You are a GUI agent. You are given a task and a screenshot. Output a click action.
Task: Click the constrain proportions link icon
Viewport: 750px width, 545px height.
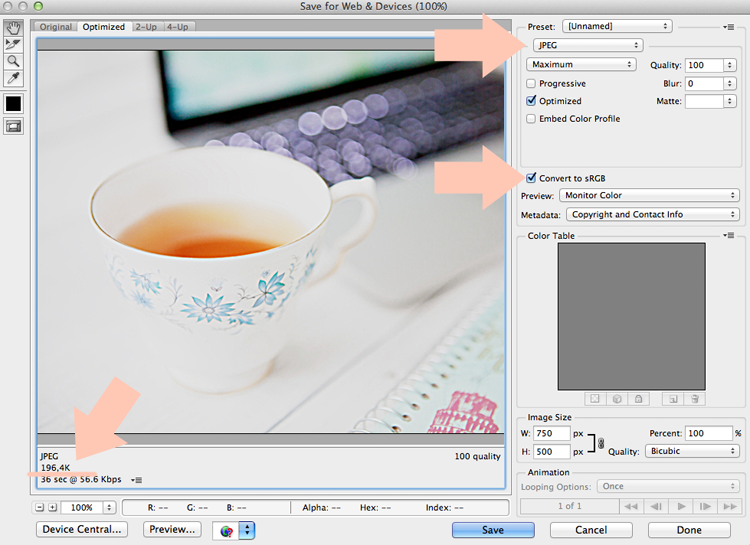[x=601, y=443]
